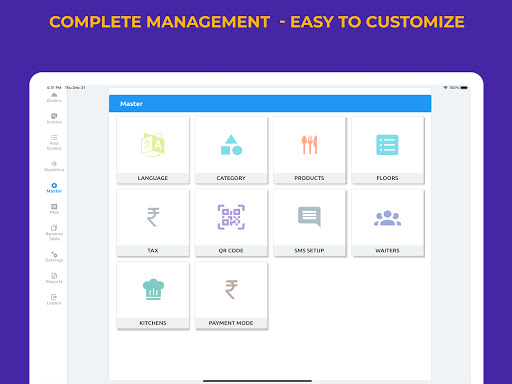Go to Orders in the sidebar
This screenshot has height=384, width=512.
click(54, 98)
